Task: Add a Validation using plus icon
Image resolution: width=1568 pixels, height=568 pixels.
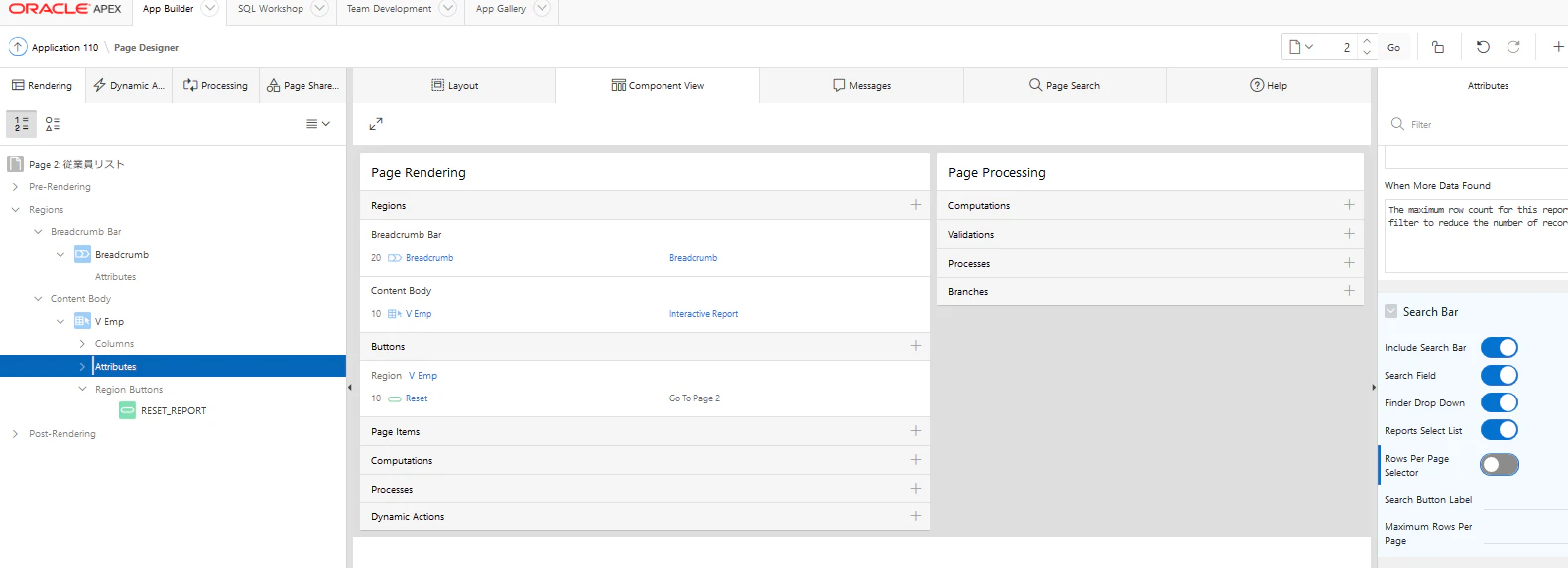Action: pos(1349,234)
